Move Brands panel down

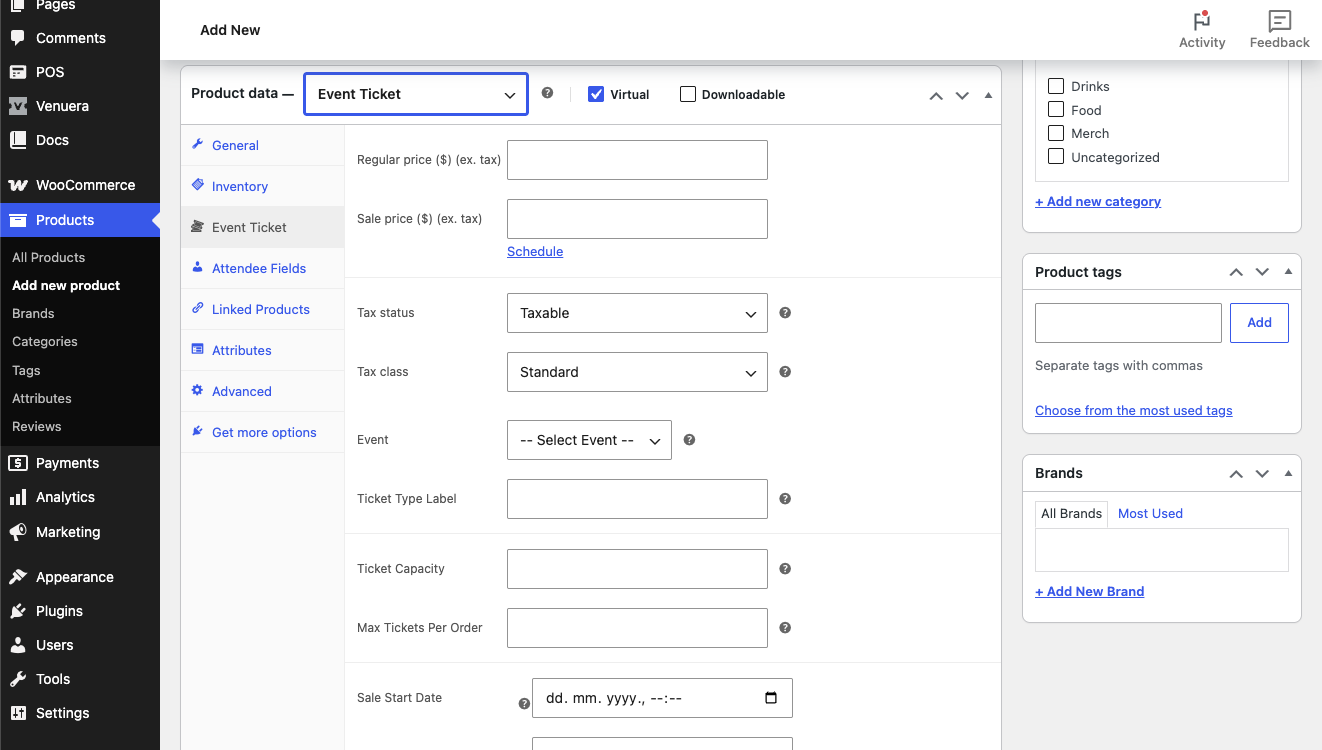(1262, 473)
